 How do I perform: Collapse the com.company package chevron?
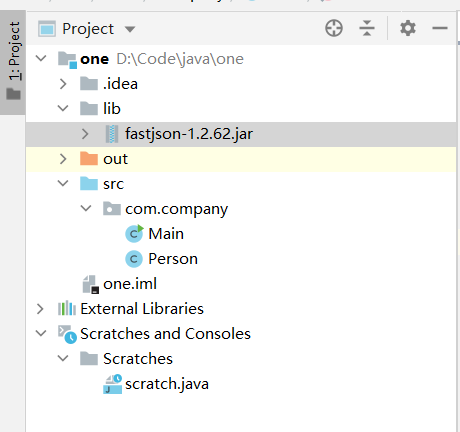click(86, 209)
